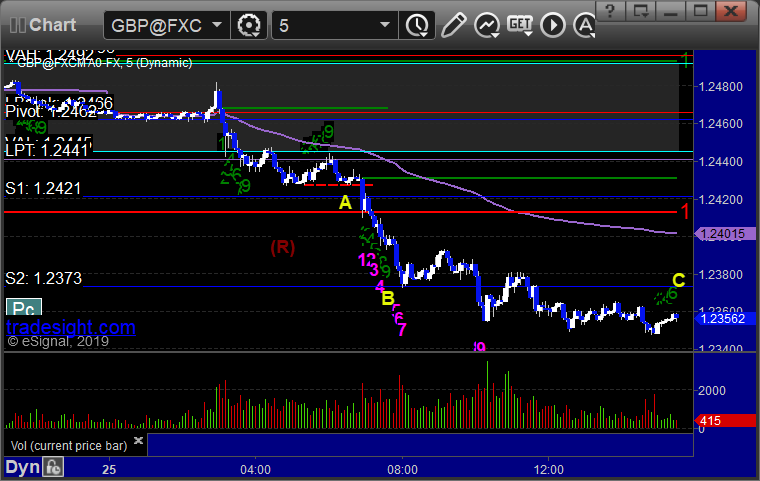Close the Vol study pane

pyautogui.click(x=138, y=440)
